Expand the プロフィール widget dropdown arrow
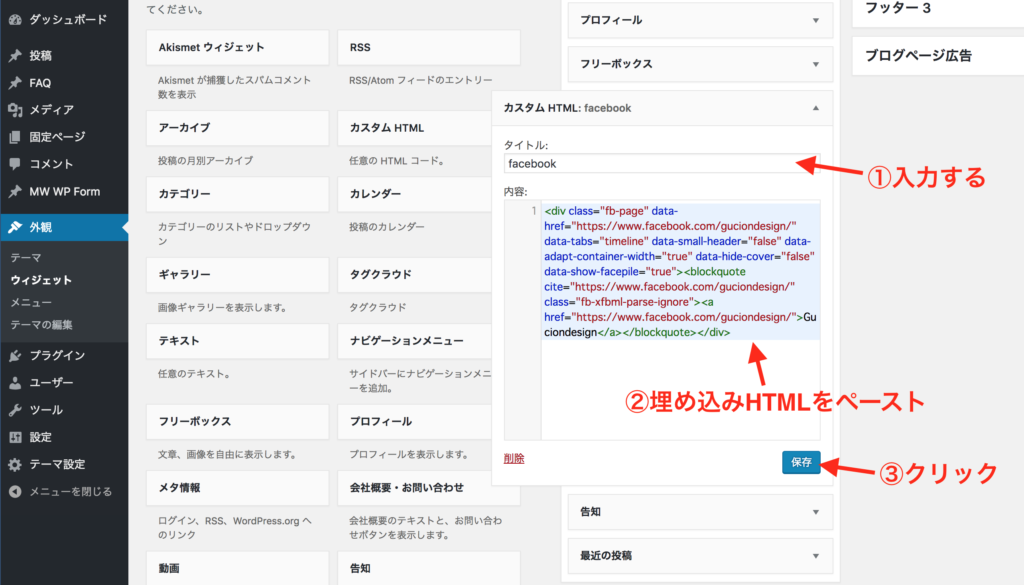Image resolution: width=1024 pixels, height=585 pixels. [815, 20]
